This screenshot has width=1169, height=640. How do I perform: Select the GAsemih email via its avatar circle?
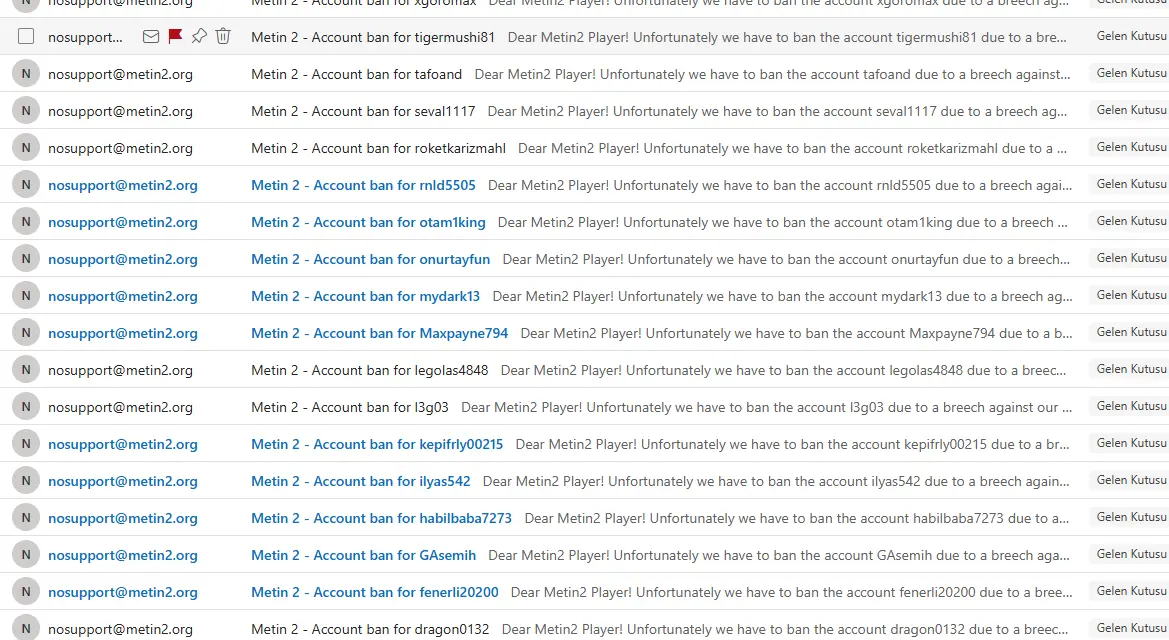tap(26, 555)
